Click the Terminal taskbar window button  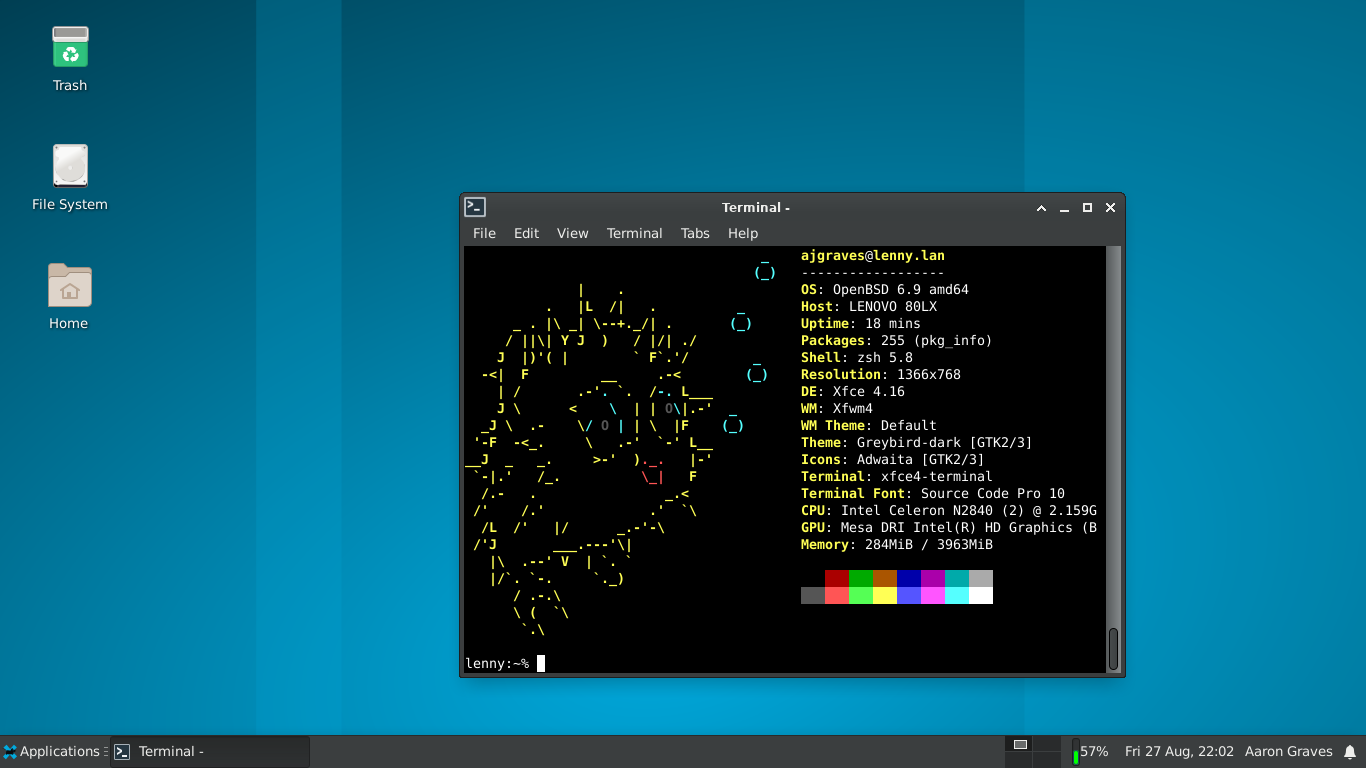pyautogui.click(x=210, y=752)
